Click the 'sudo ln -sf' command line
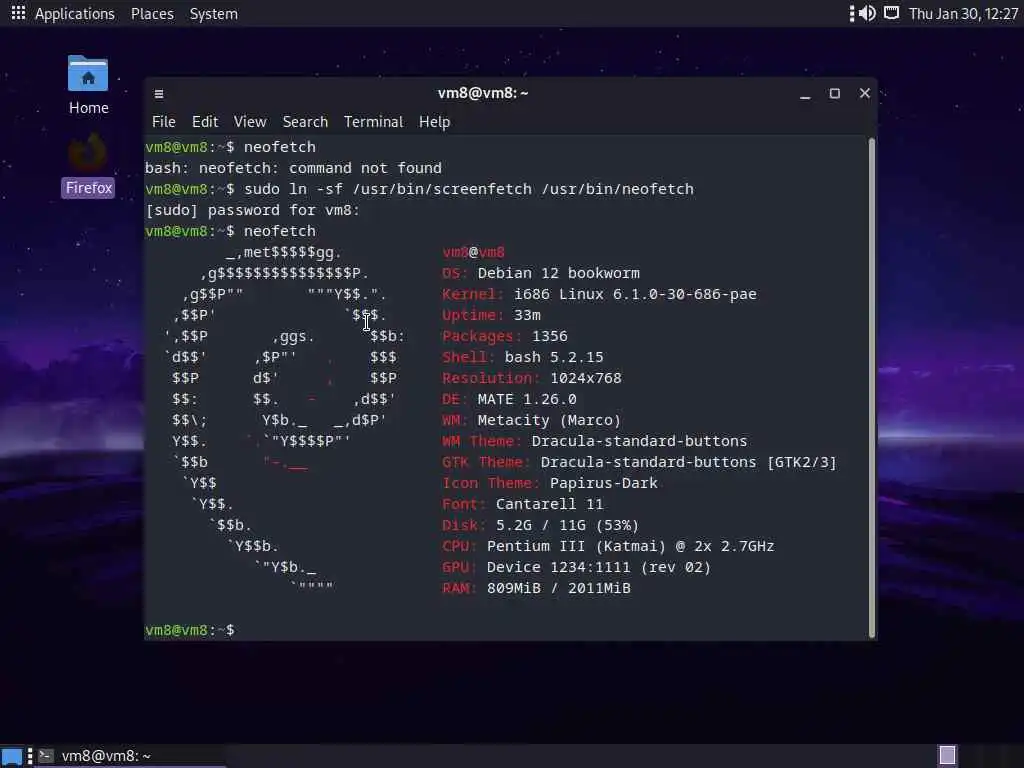This screenshot has width=1024, height=768. click(419, 189)
